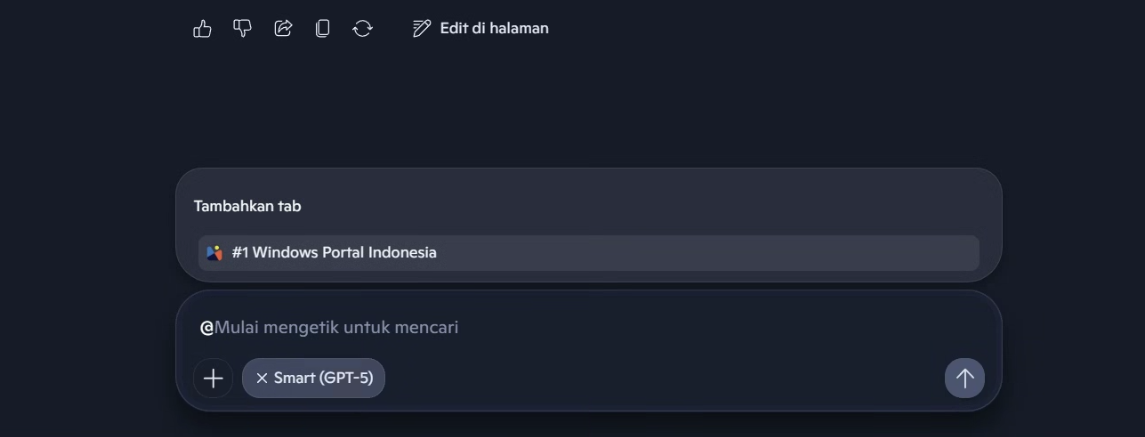Open the Smart (GPT-5) model selector chip
This screenshot has height=437, width=1145.
point(323,378)
